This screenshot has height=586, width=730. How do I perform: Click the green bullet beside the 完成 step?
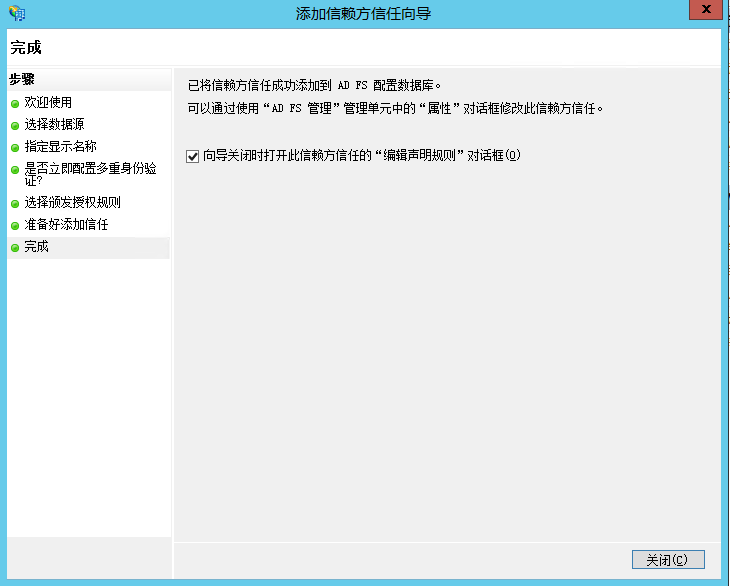tap(15, 247)
